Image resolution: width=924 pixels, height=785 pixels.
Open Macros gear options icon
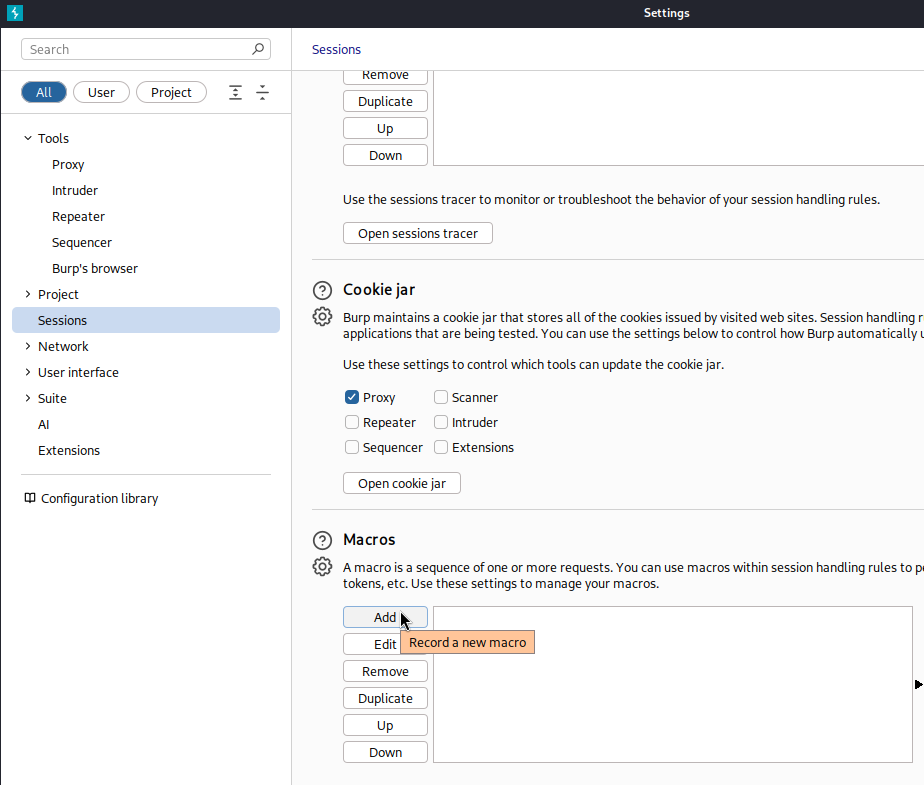click(322, 566)
